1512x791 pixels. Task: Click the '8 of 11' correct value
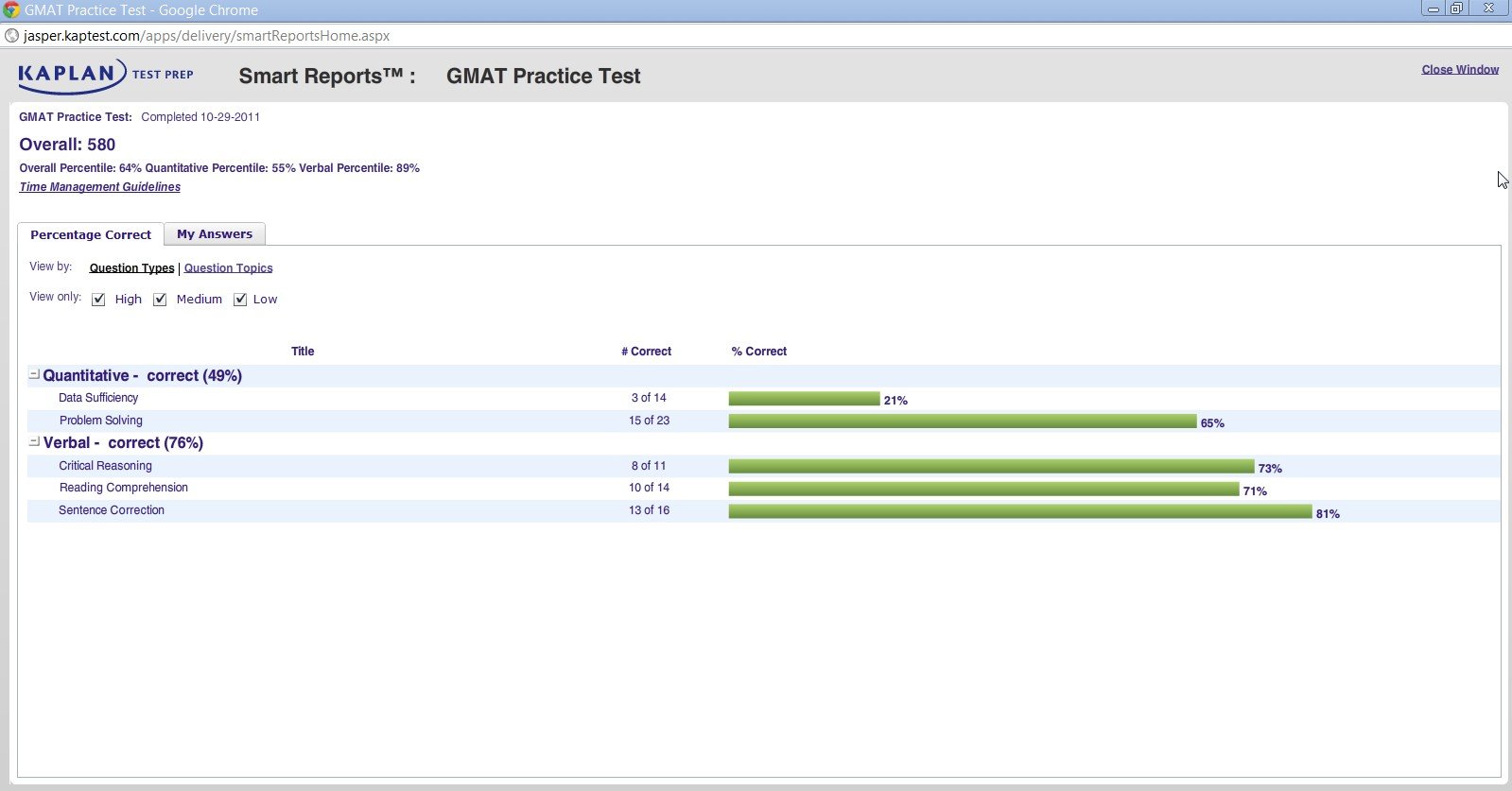[x=649, y=466]
